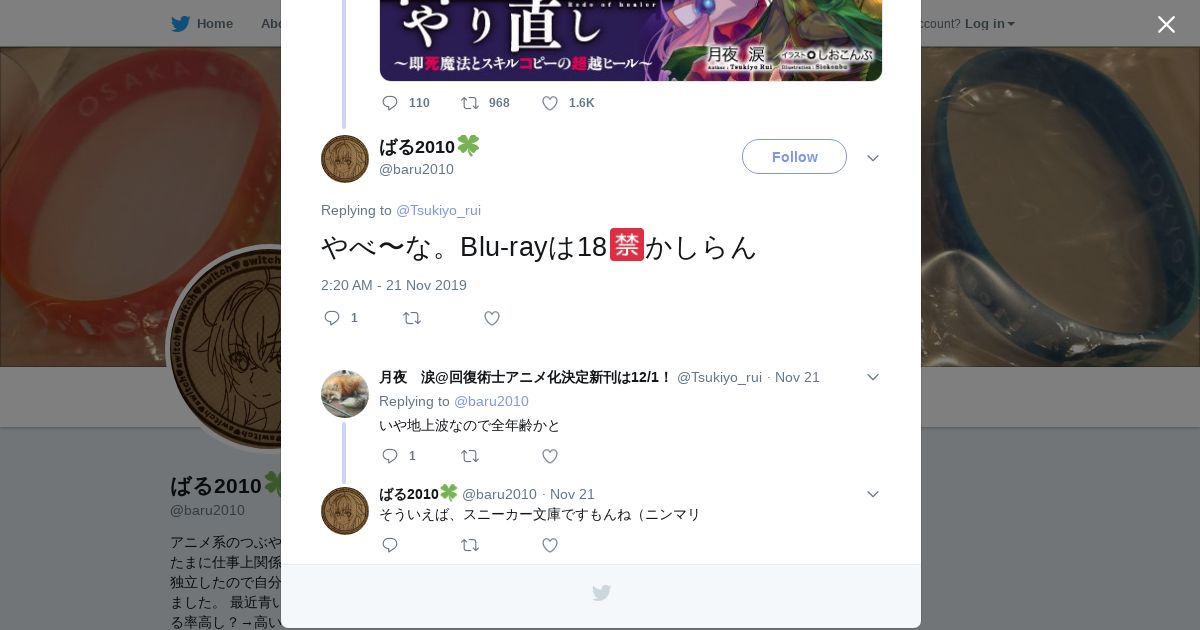Open the Twitter Home icon in navbar
Image resolution: width=1200 pixels, height=630 pixels.
click(180, 24)
